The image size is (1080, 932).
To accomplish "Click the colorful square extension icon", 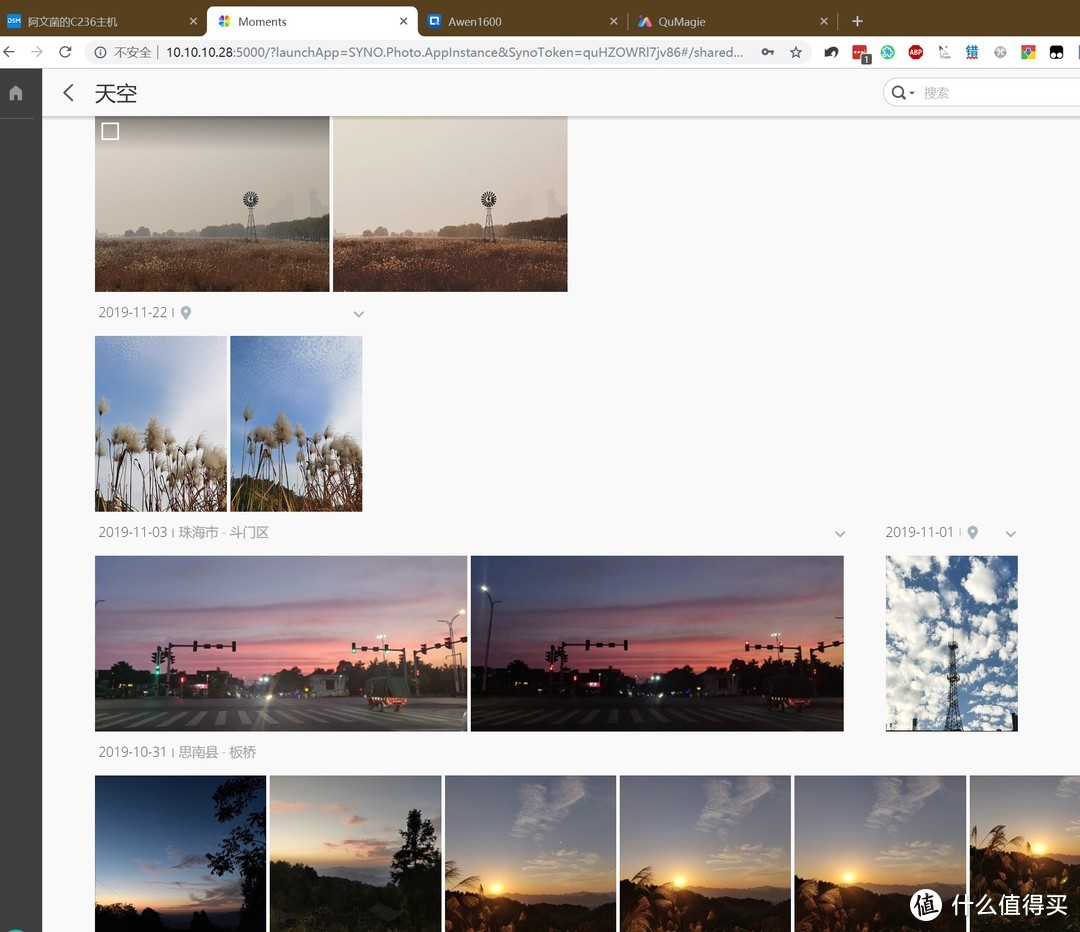I will tap(1028, 52).
